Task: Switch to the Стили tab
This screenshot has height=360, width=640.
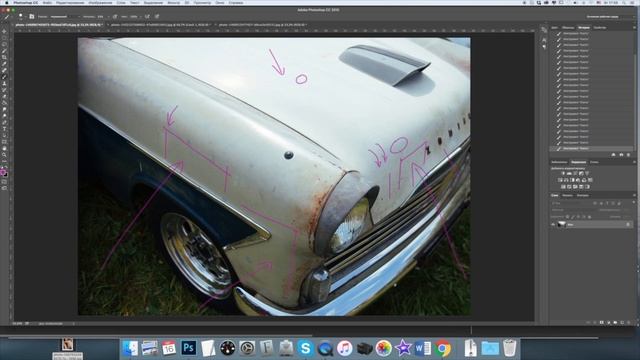Action: 594,162
